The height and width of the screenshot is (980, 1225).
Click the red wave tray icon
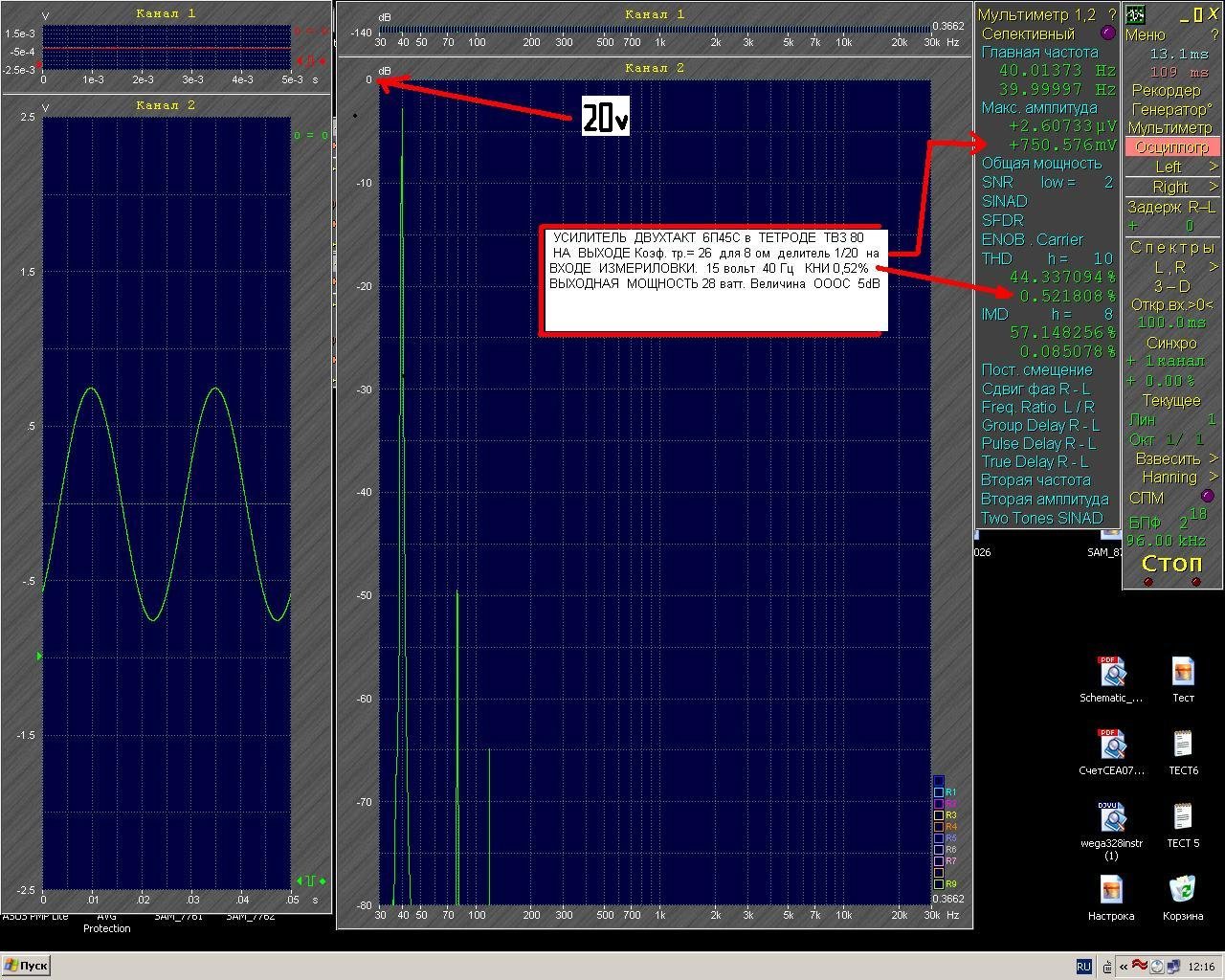coord(1140,967)
